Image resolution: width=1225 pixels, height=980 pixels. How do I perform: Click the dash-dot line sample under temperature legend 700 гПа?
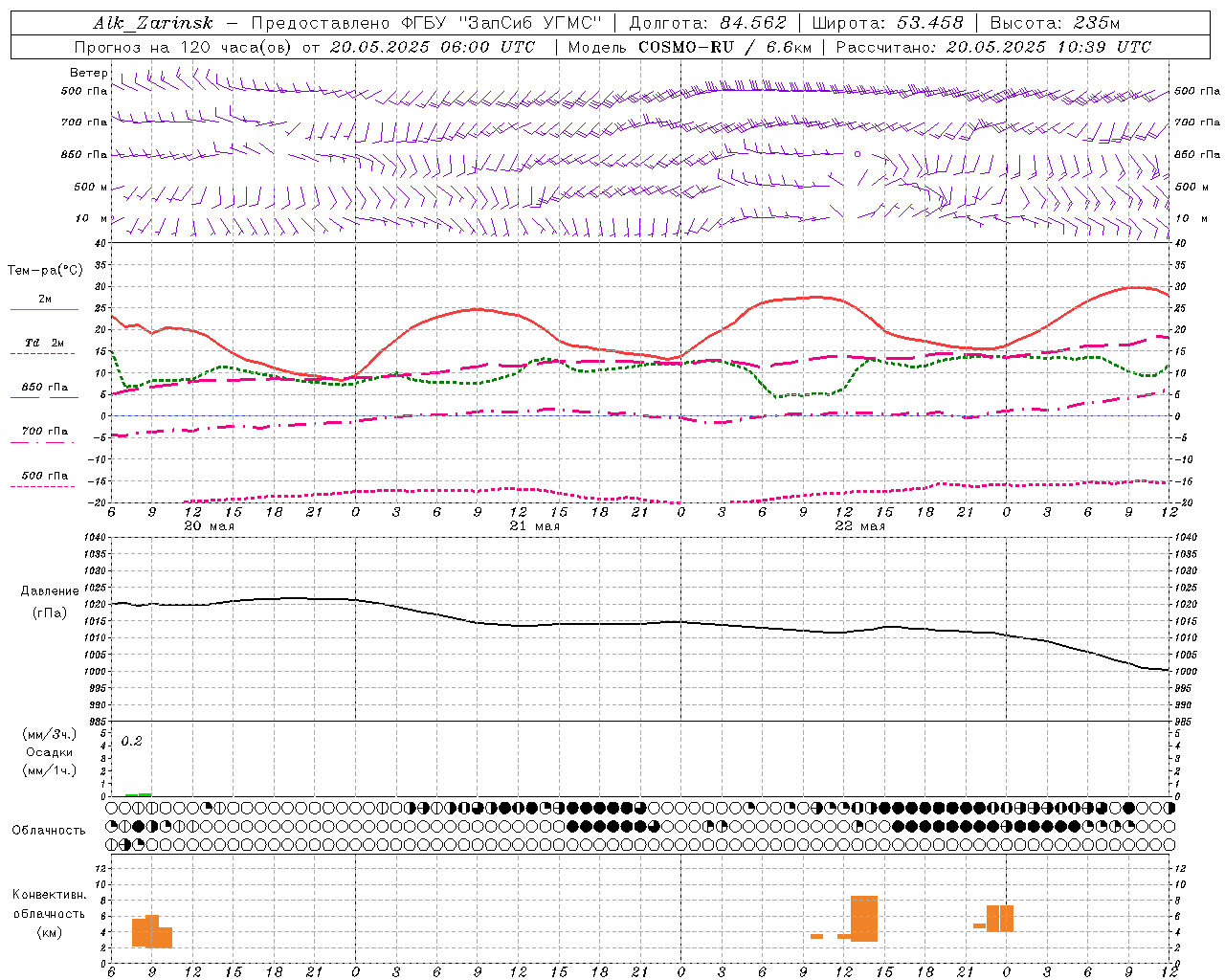pos(42,442)
